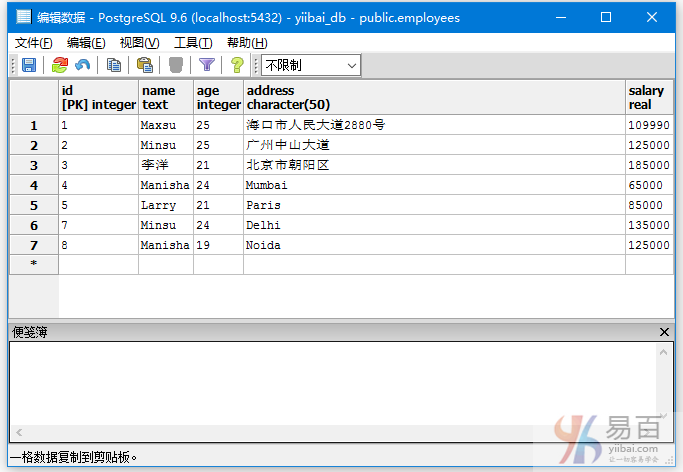Click the Copy icon in toolbar
Viewport: 683px width, 472px height.
(114, 65)
